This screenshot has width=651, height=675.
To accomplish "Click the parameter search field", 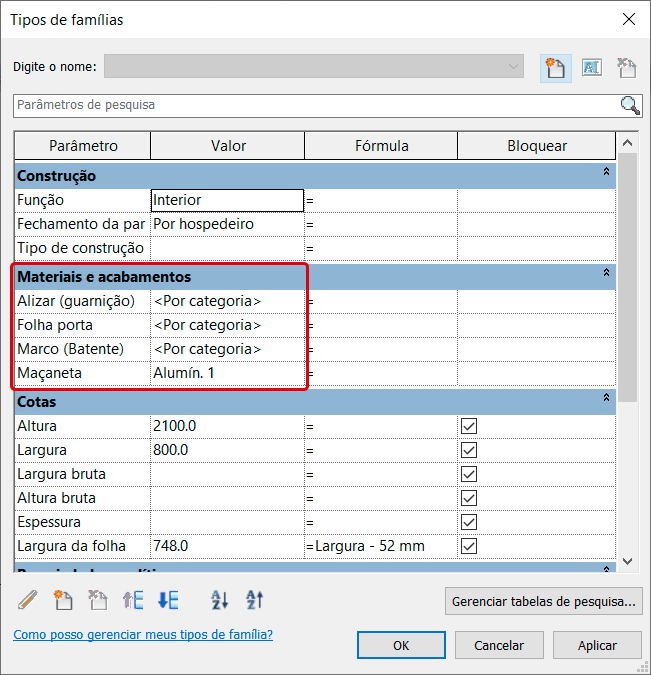I will 315,105.
